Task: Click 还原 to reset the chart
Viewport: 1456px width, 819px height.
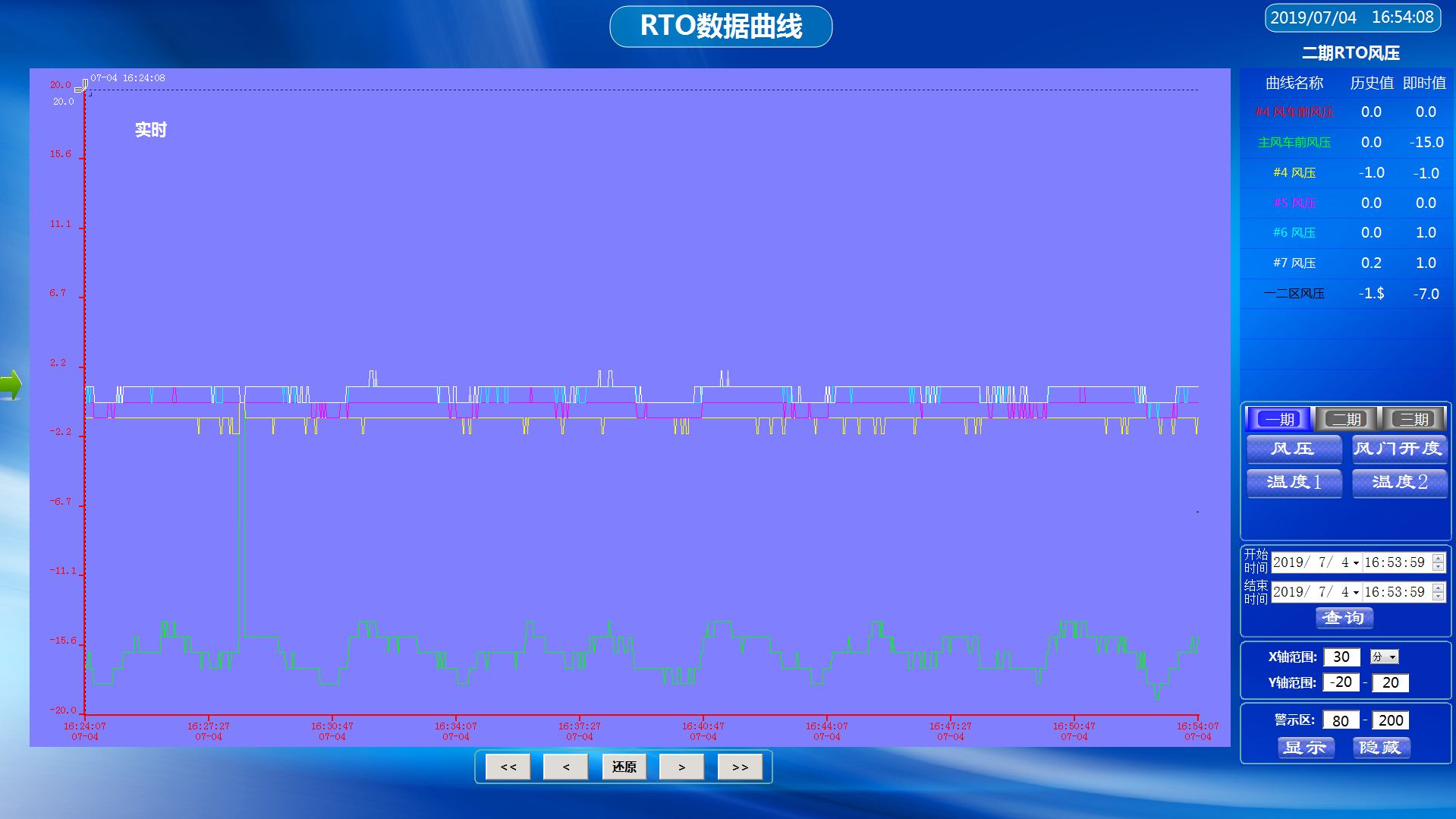Action: point(624,767)
